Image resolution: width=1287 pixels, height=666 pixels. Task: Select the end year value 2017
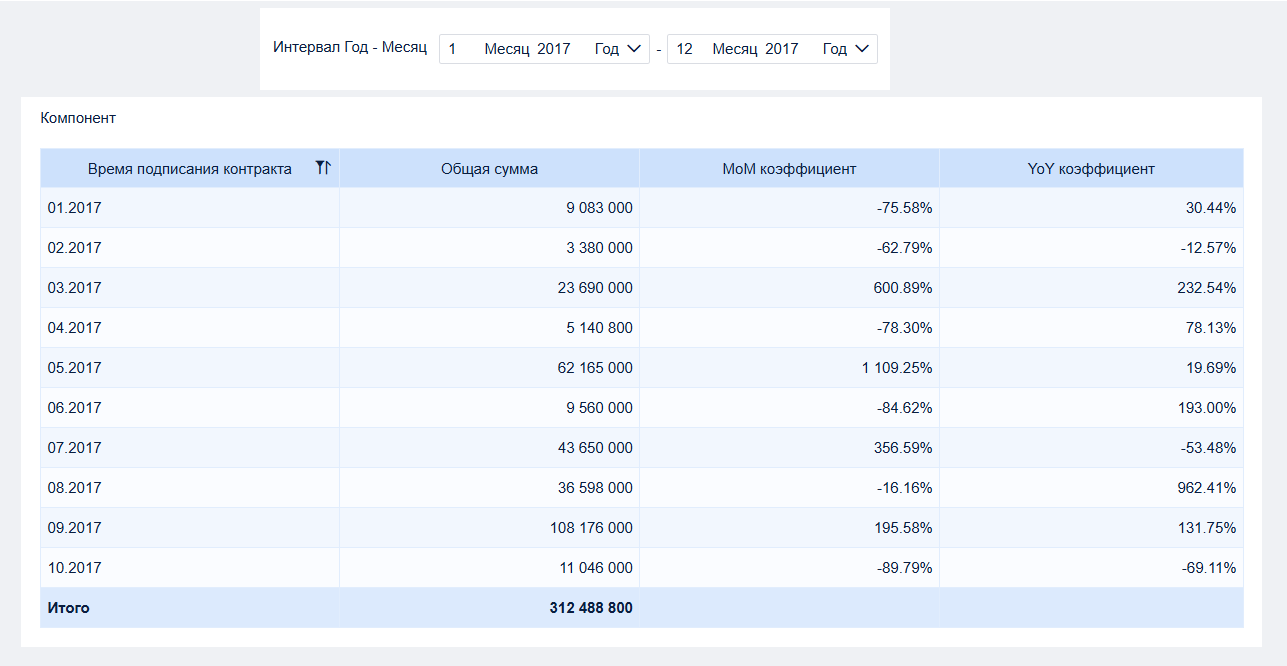[782, 49]
